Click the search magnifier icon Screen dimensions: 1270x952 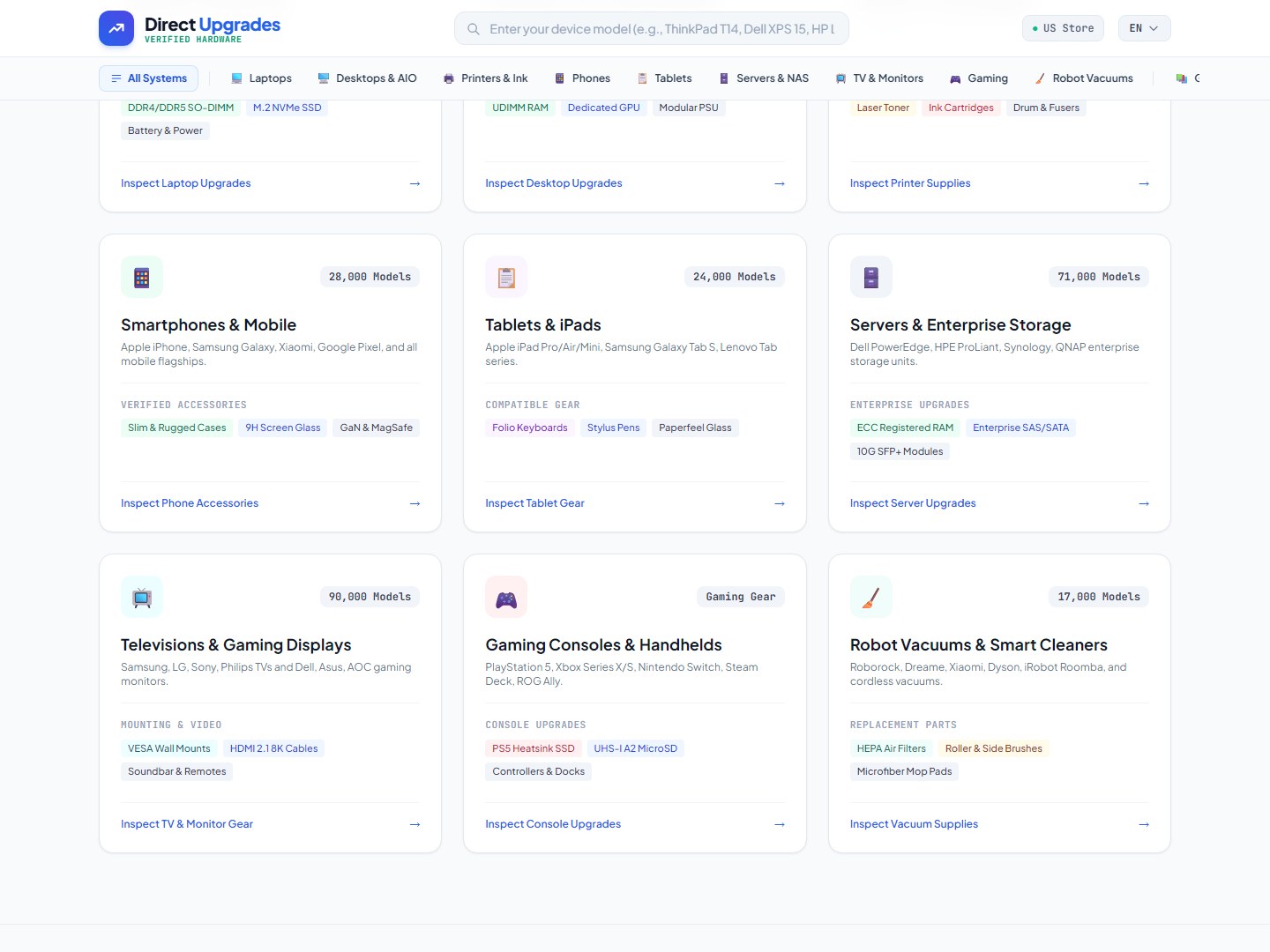coord(474,29)
